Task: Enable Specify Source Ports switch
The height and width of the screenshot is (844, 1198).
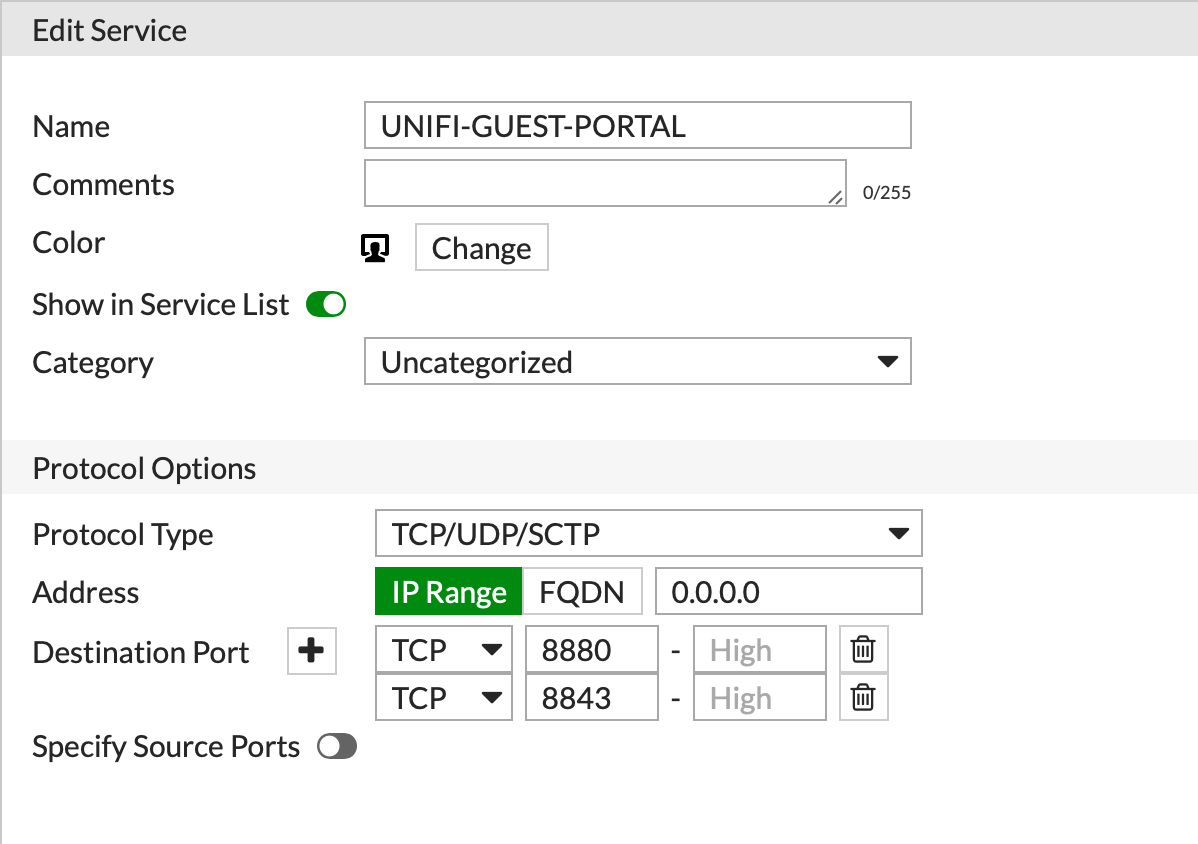Action: click(x=338, y=746)
